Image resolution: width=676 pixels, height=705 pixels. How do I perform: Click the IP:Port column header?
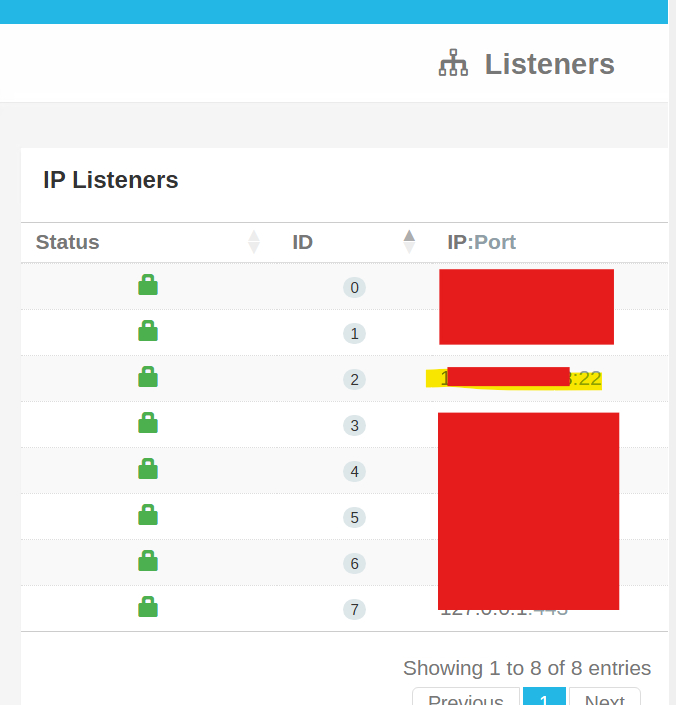coord(481,242)
